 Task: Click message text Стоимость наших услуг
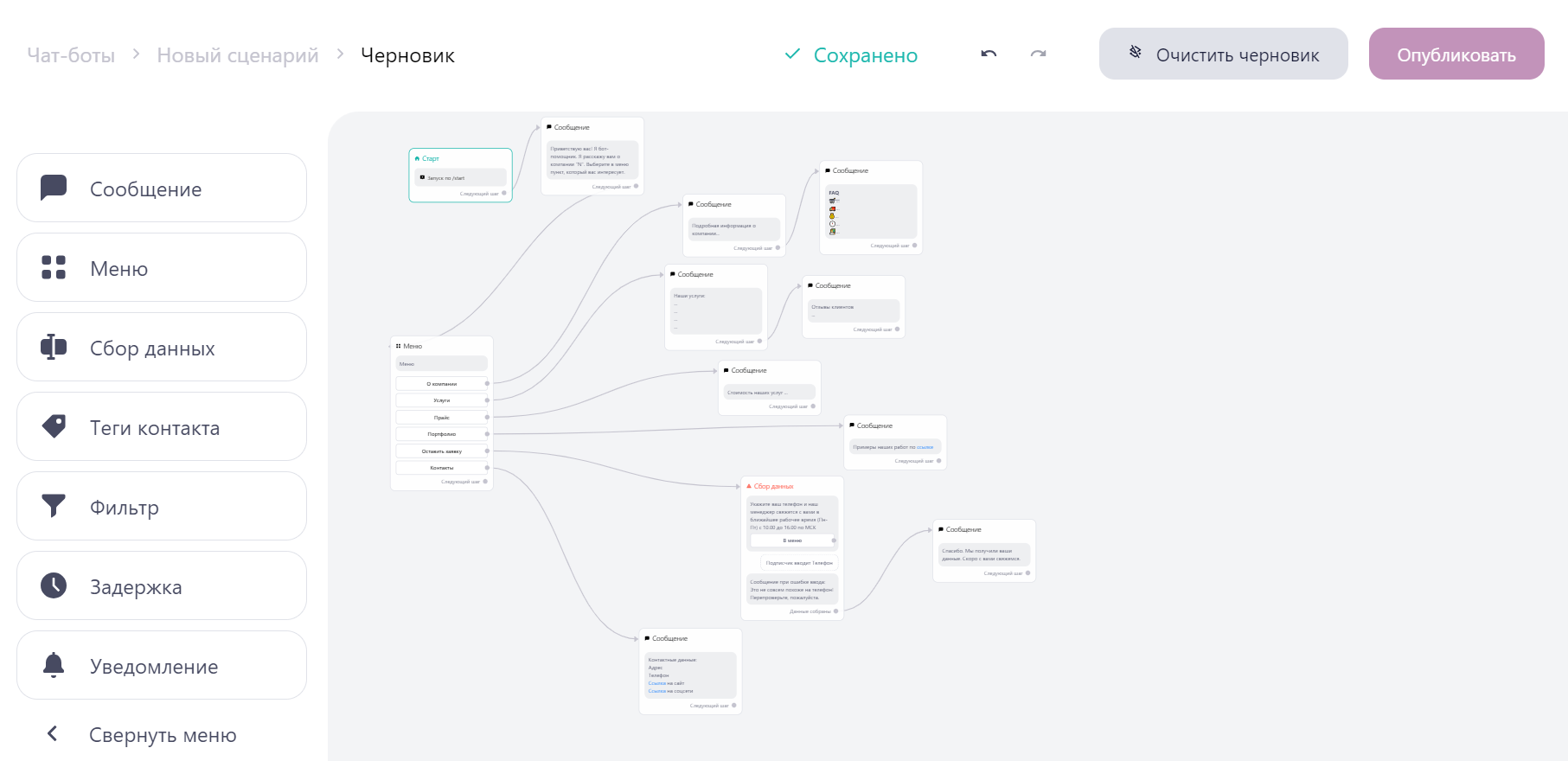pyautogui.click(x=770, y=392)
